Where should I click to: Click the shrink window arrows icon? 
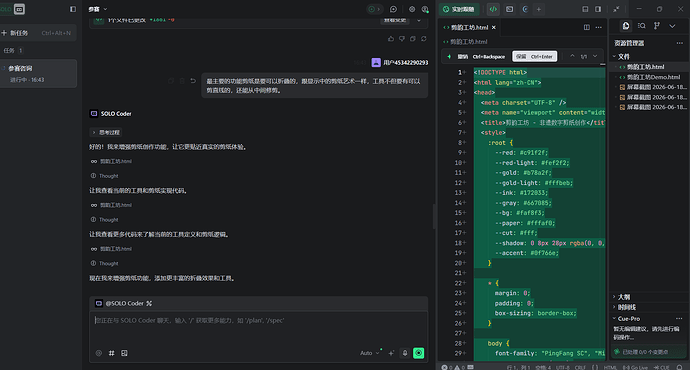[617, 9]
